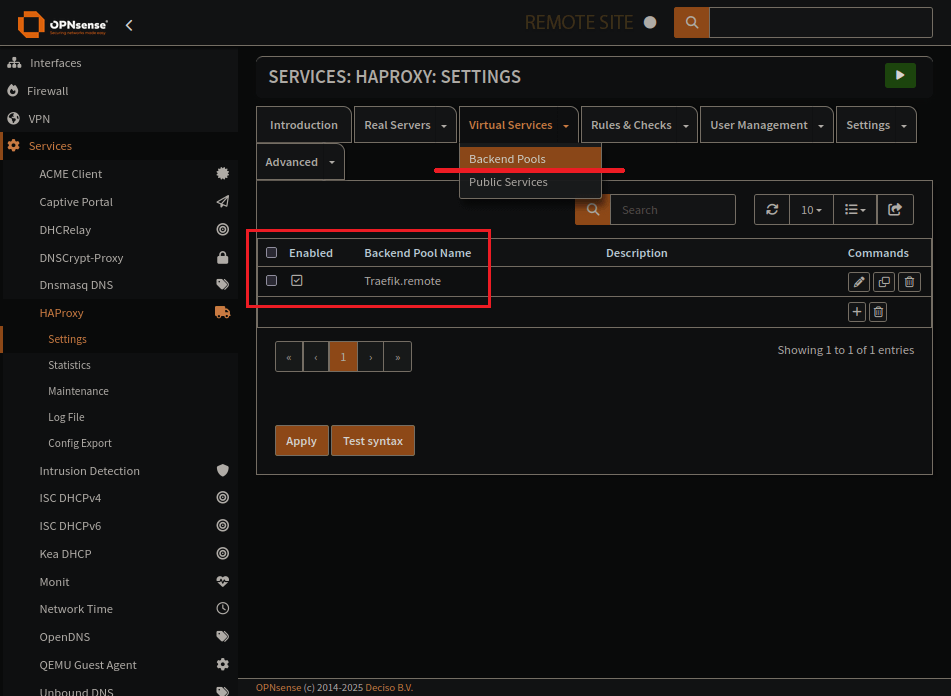
Task: Click the ISC DHCPv4 target icon
Action: pyautogui.click(x=223, y=497)
